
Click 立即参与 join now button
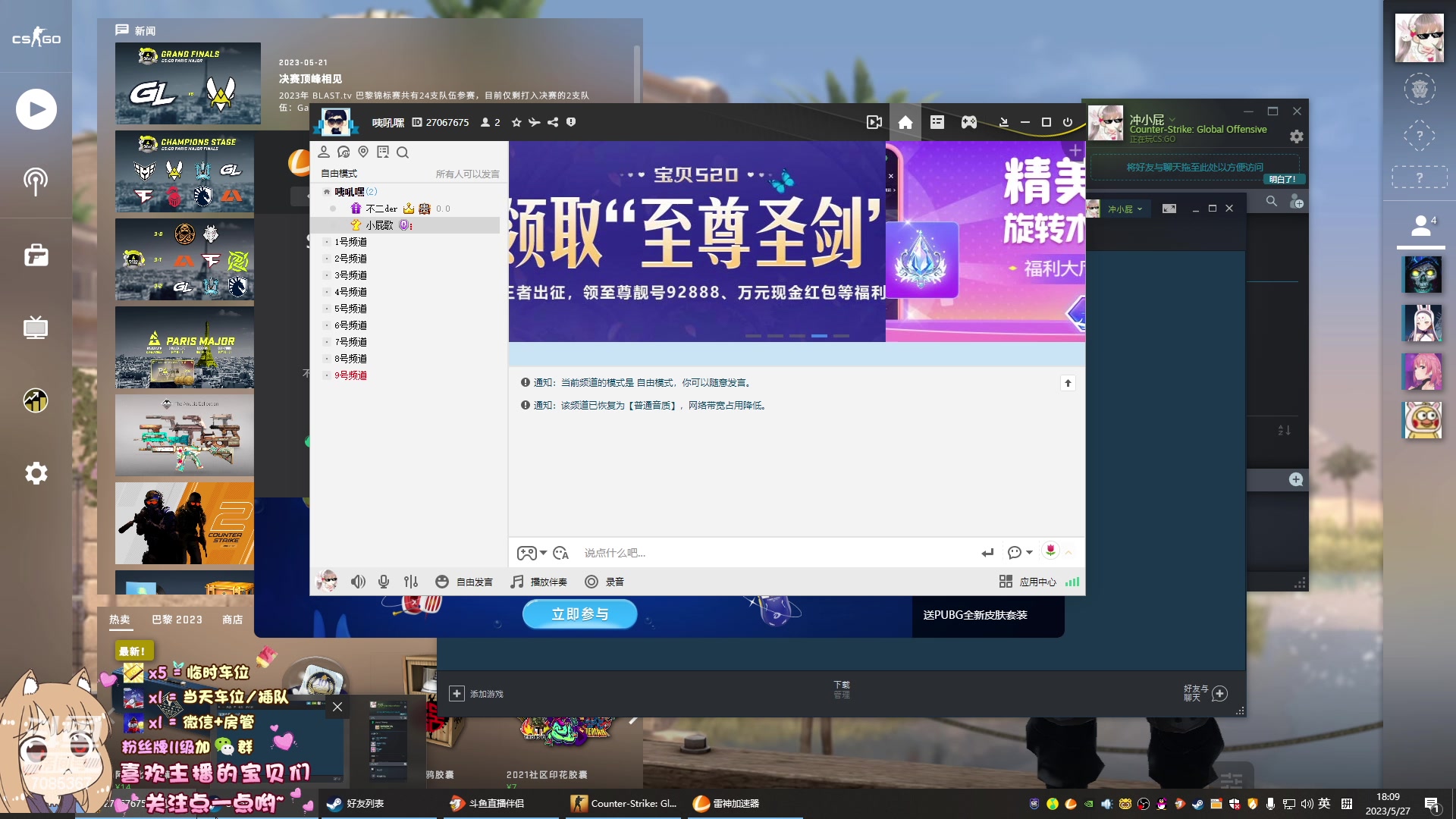pos(580,614)
